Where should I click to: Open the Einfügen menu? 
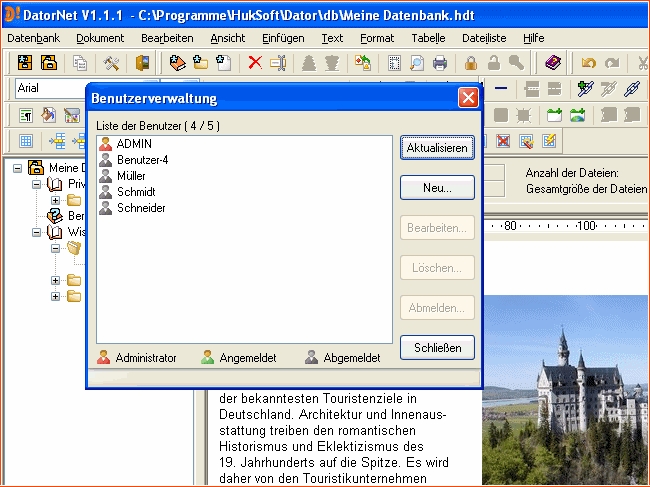[283, 38]
